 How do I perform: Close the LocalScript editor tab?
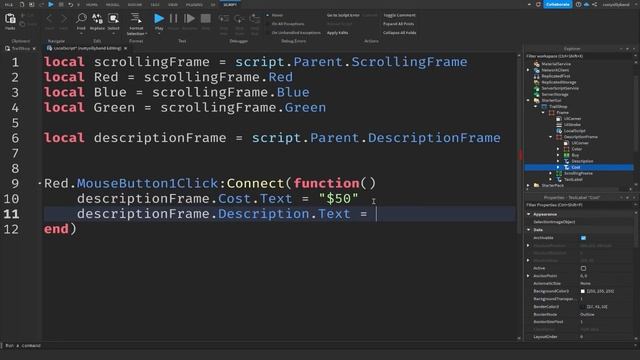point(125,48)
